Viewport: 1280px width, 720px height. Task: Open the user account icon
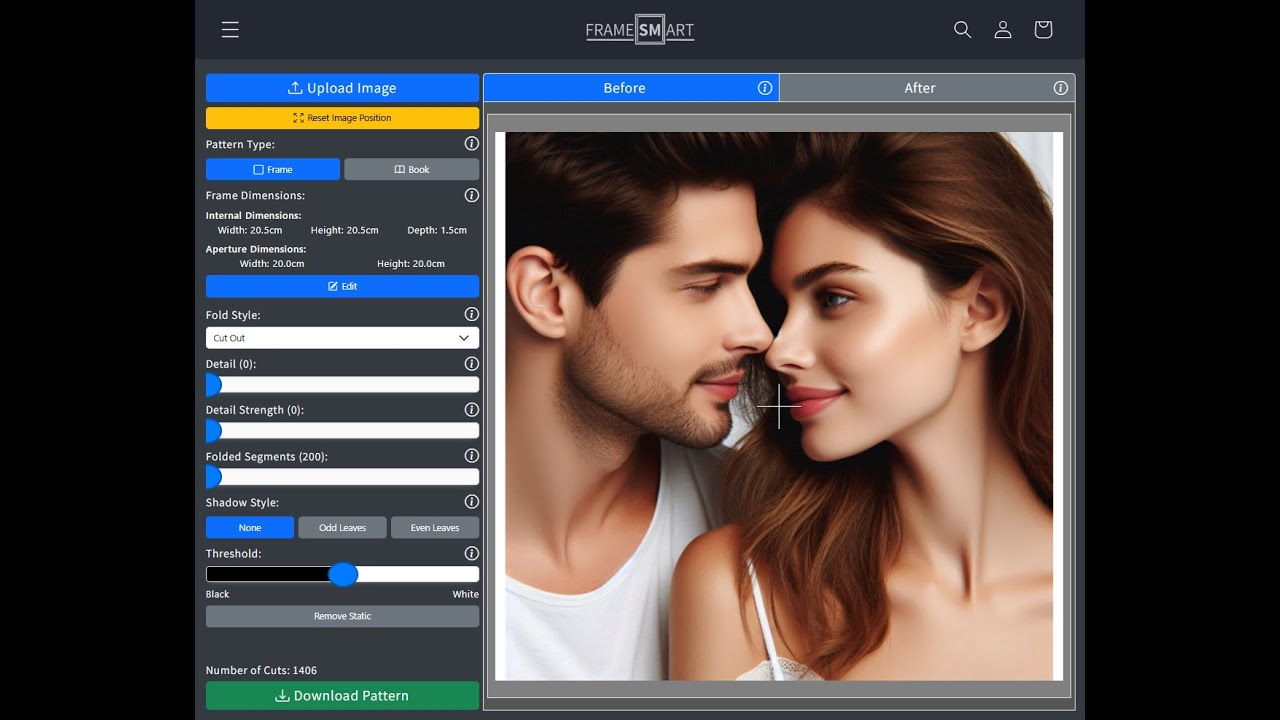pyautogui.click(x=1003, y=30)
